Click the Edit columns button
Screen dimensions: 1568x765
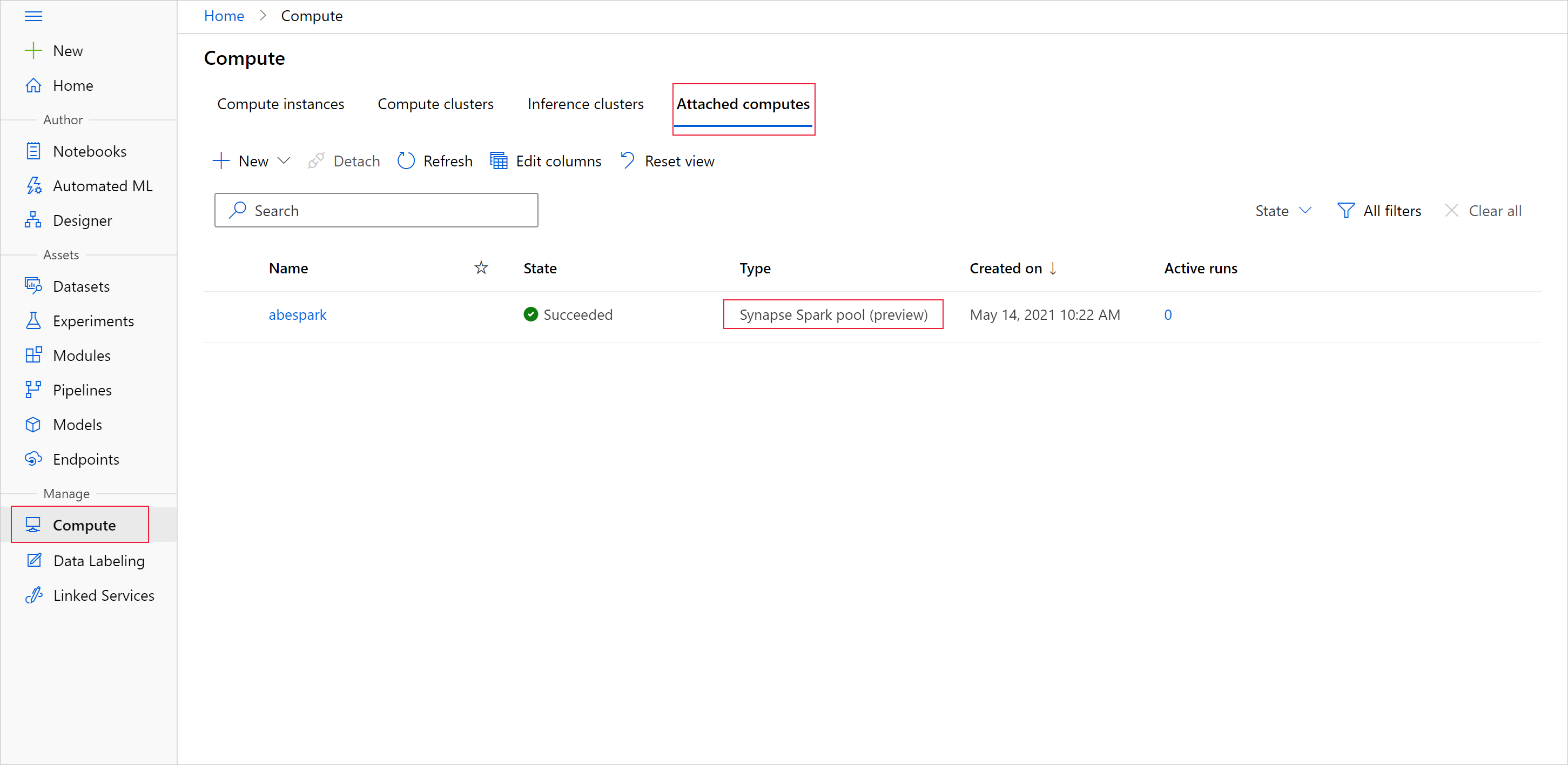pyautogui.click(x=545, y=161)
